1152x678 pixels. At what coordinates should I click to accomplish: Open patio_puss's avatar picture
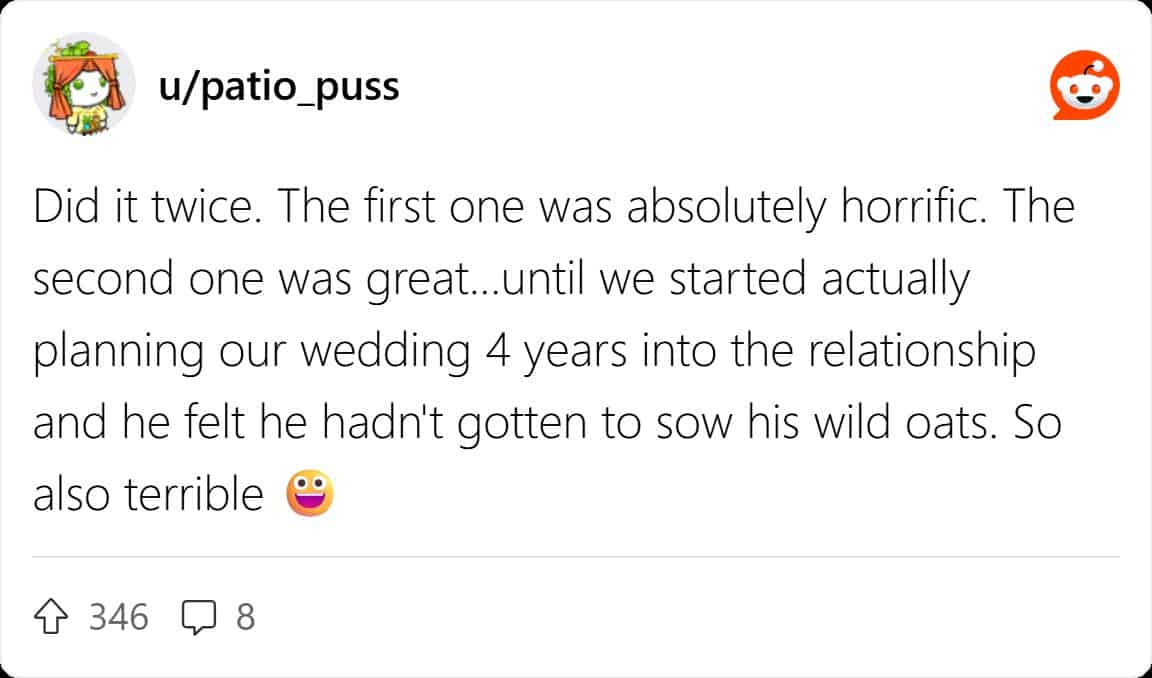tap(84, 84)
